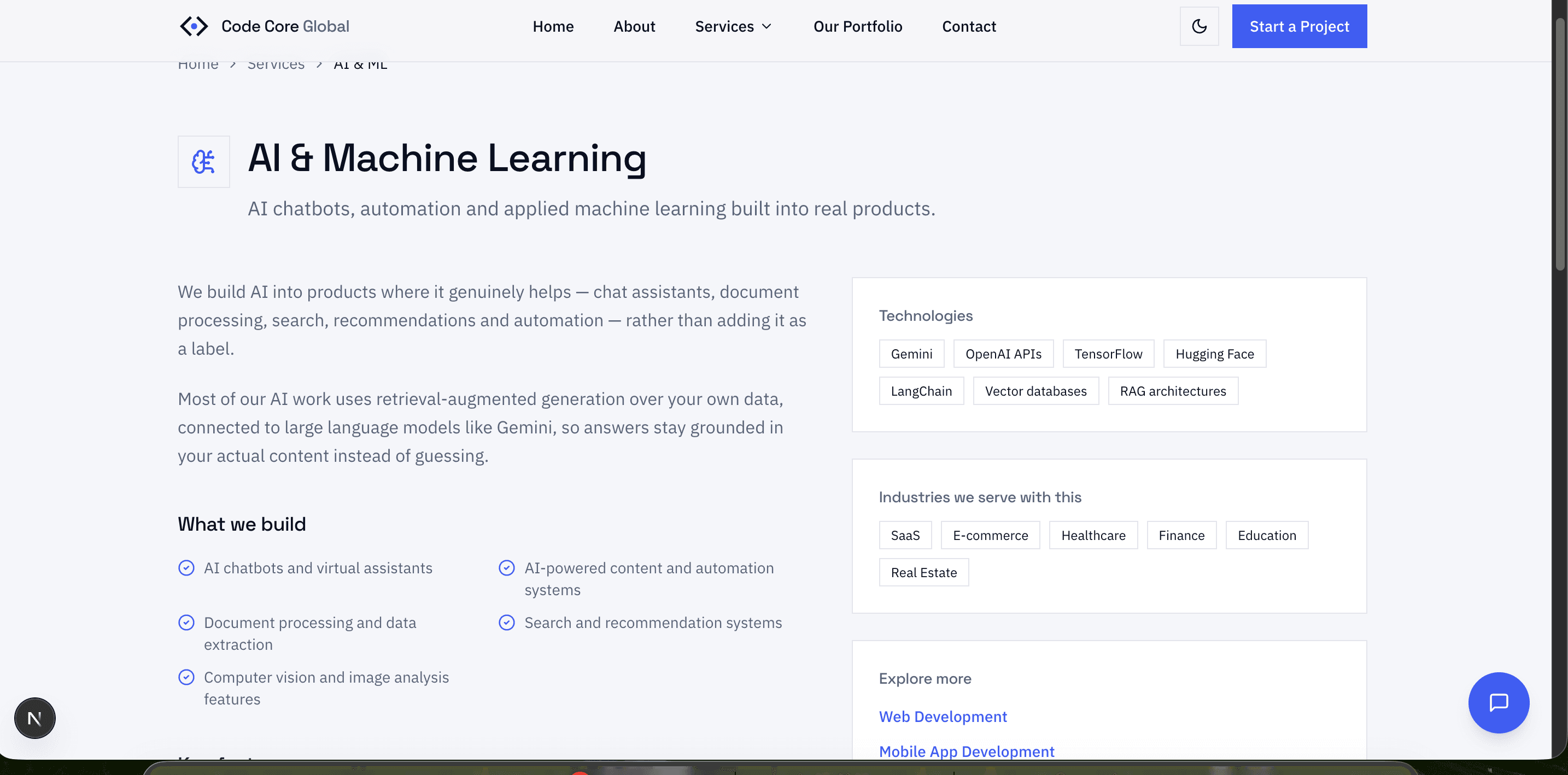The height and width of the screenshot is (775, 1568).
Task: Click the Finance industry tag
Action: coord(1181,535)
